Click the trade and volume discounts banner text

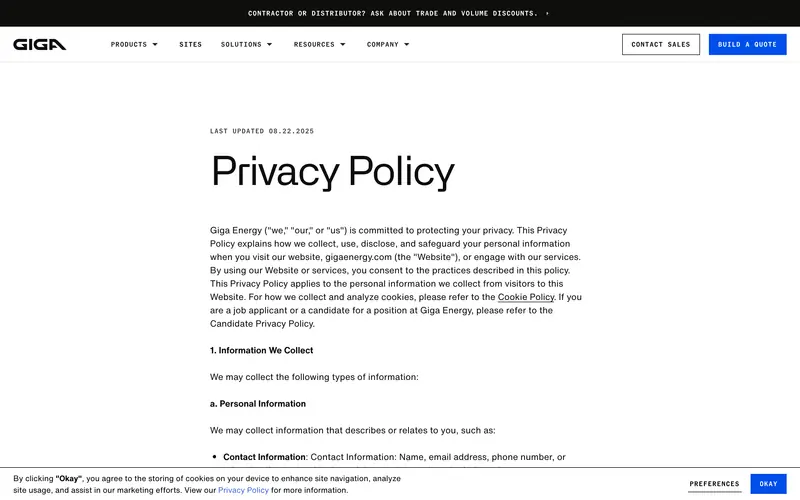tap(392, 14)
